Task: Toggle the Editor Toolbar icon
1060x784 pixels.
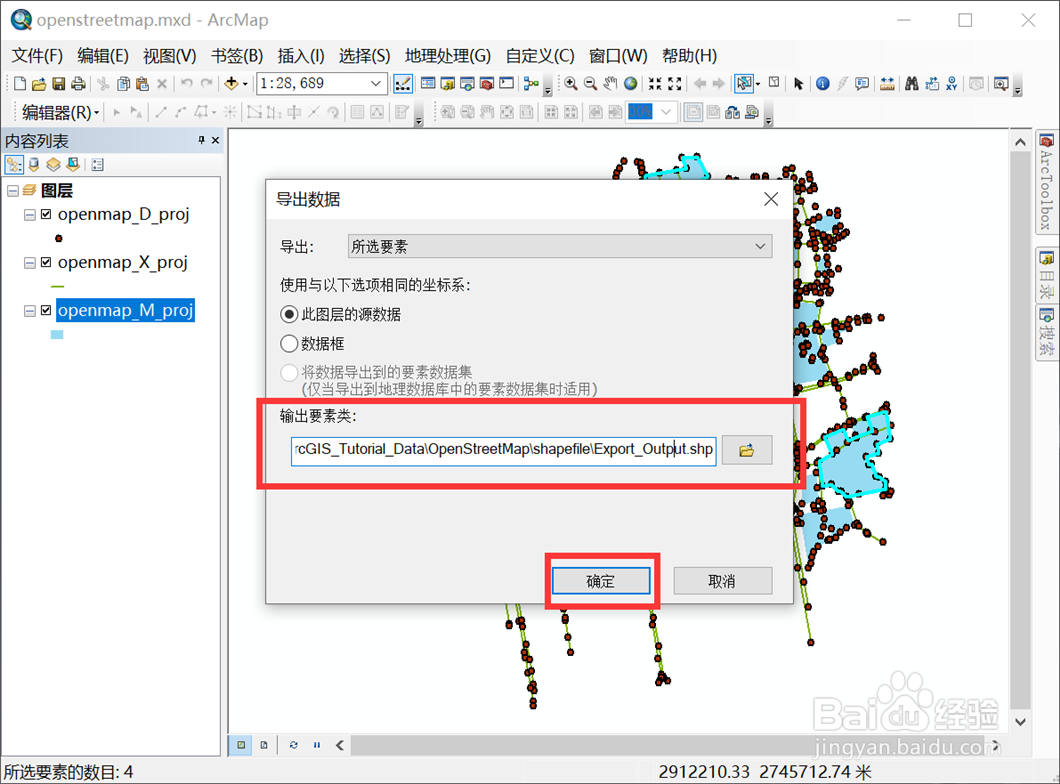Action: click(x=403, y=84)
